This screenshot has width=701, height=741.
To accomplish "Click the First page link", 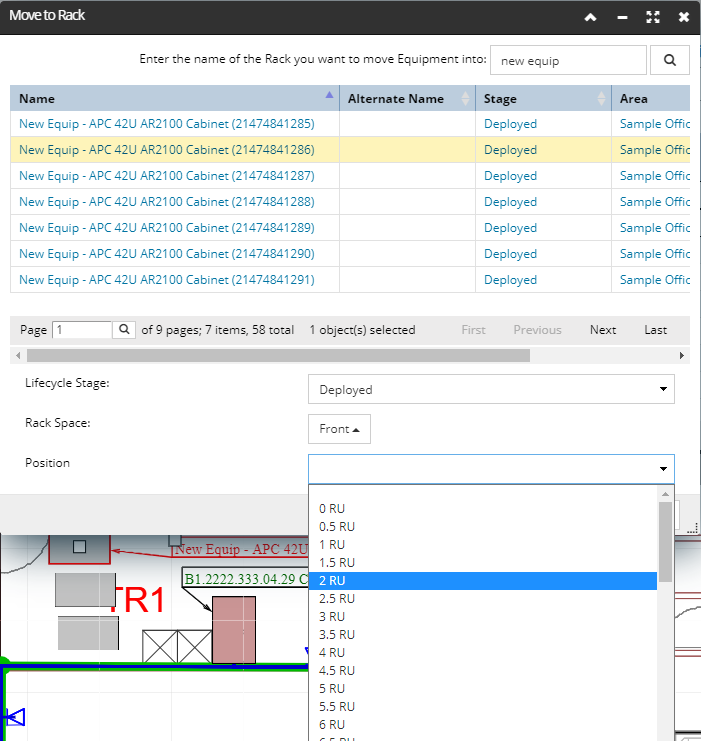I will [x=473, y=329].
